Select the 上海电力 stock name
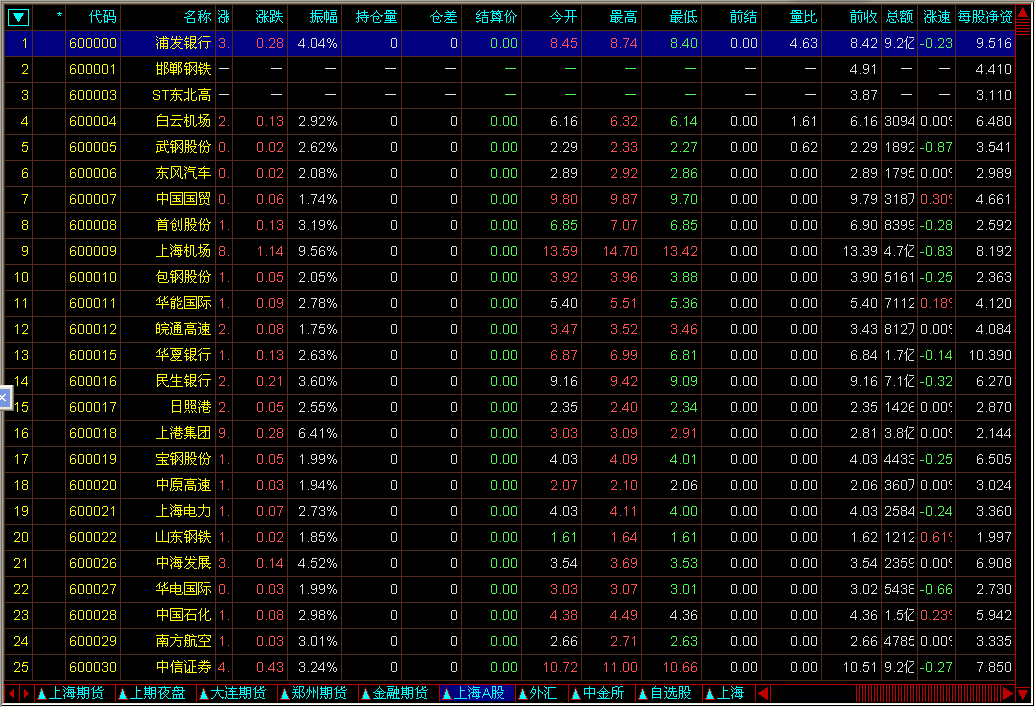The width and height of the screenshot is (1036, 708). point(183,511)
